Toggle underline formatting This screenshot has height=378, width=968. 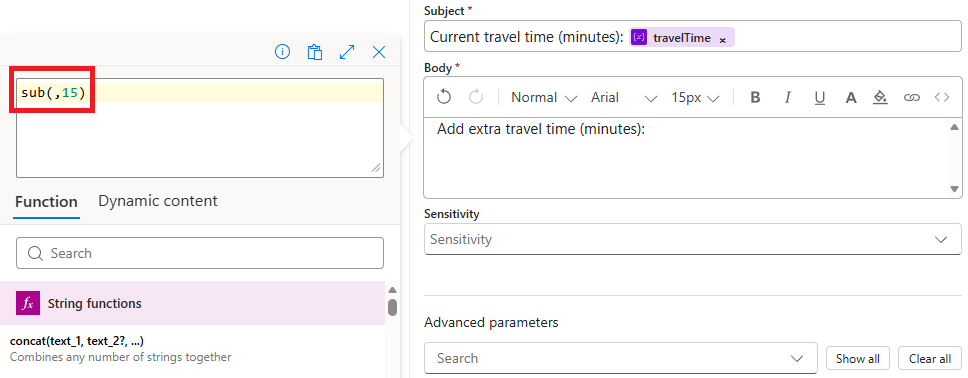pos(819,98)
